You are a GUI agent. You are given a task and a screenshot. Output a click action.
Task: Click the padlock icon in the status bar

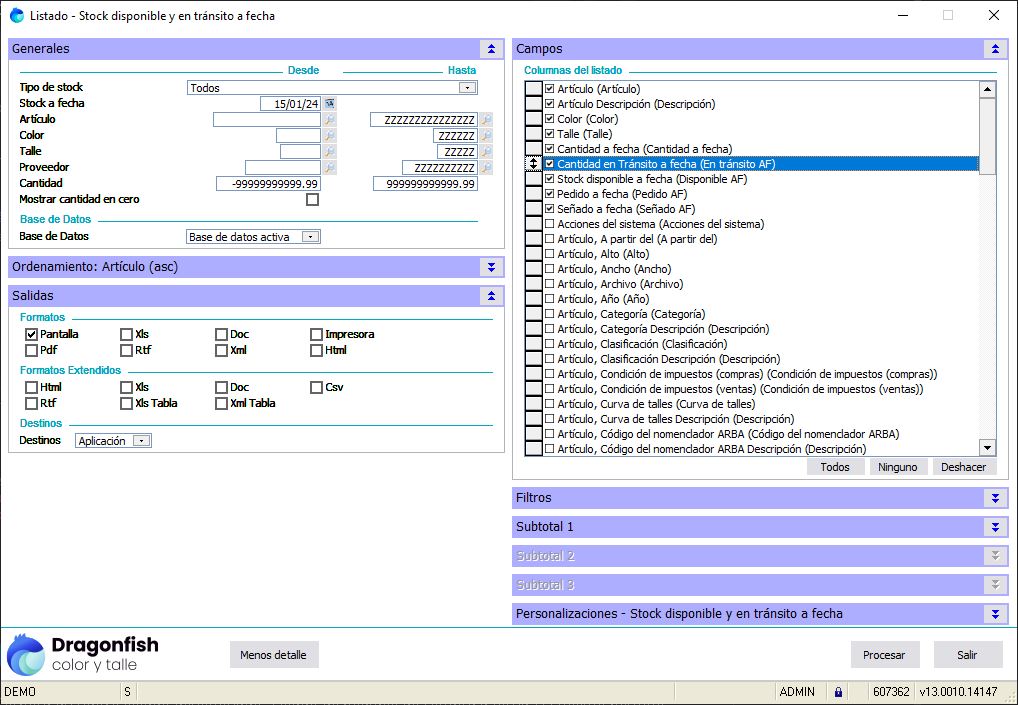838,691
